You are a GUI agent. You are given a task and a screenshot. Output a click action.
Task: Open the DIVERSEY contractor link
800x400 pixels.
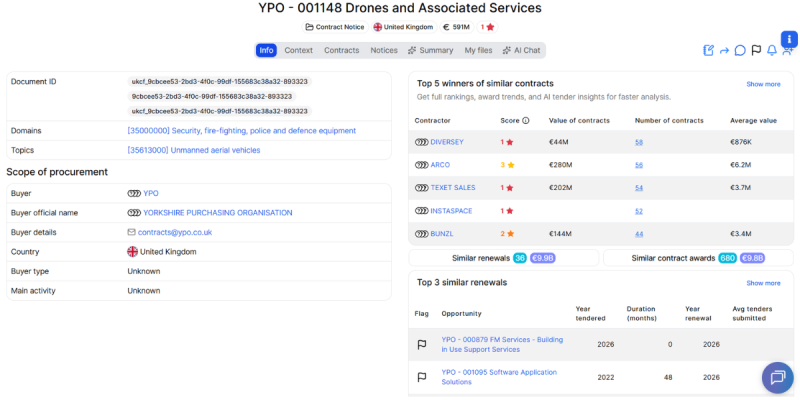pos(447,142)
